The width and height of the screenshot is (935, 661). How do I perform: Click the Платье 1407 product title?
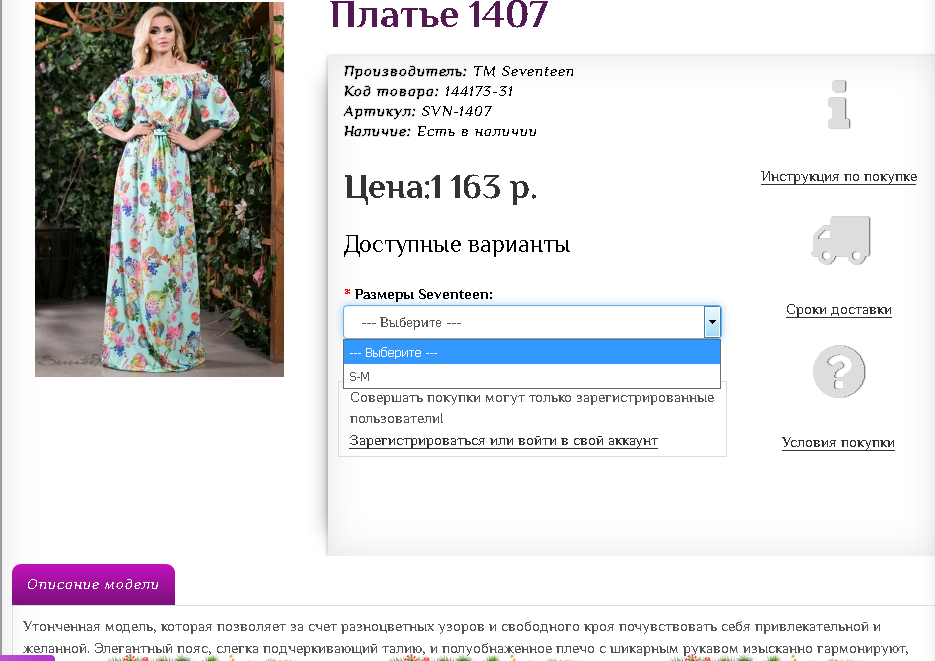coord(438,14)
